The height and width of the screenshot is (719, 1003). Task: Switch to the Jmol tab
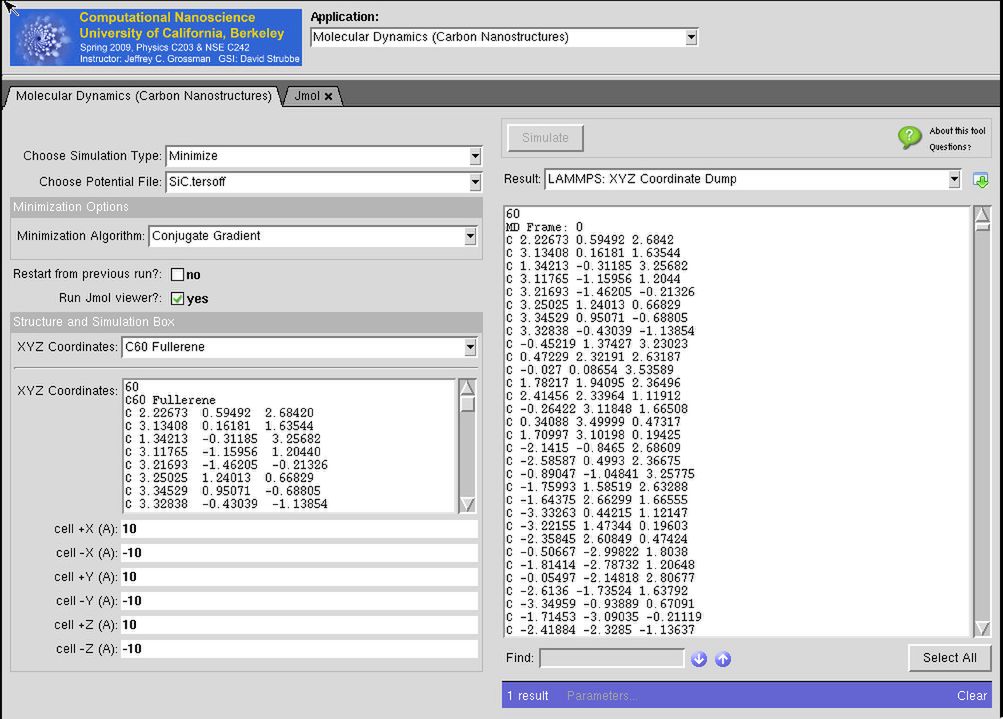313,96
